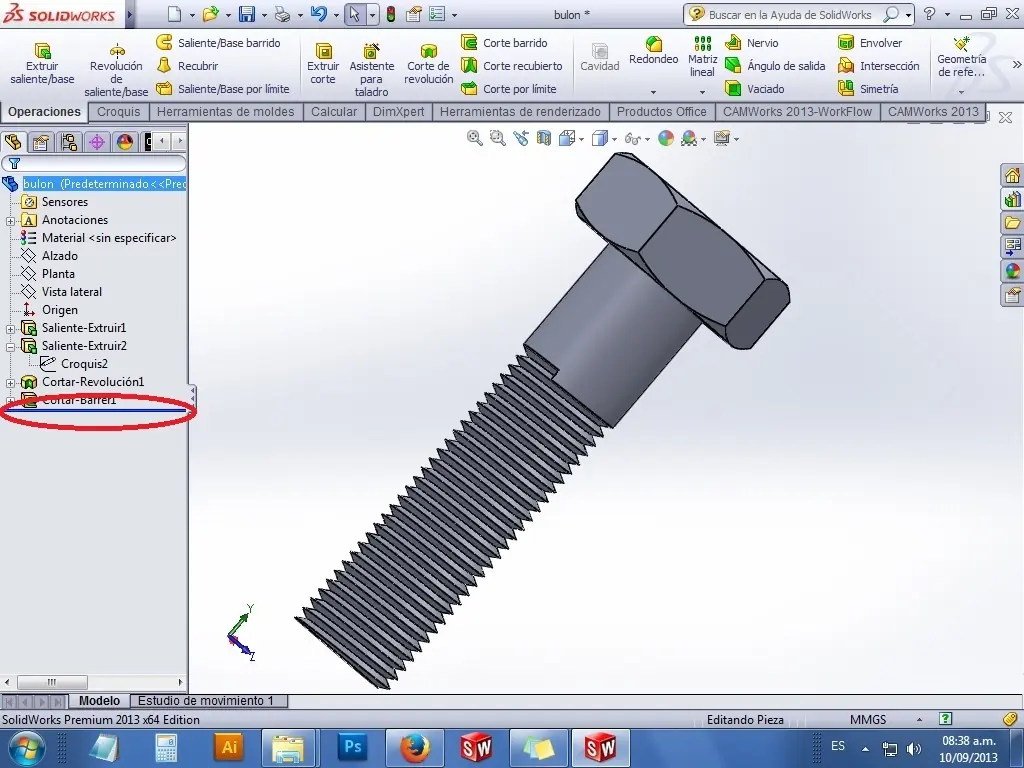Screen dimensions: 1024x768
Task: Click the undo arrow icon
Action: [x=319, y=14]
